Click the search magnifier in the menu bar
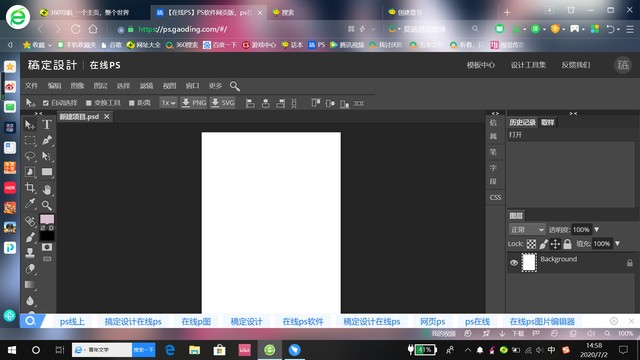 (235, 86)
